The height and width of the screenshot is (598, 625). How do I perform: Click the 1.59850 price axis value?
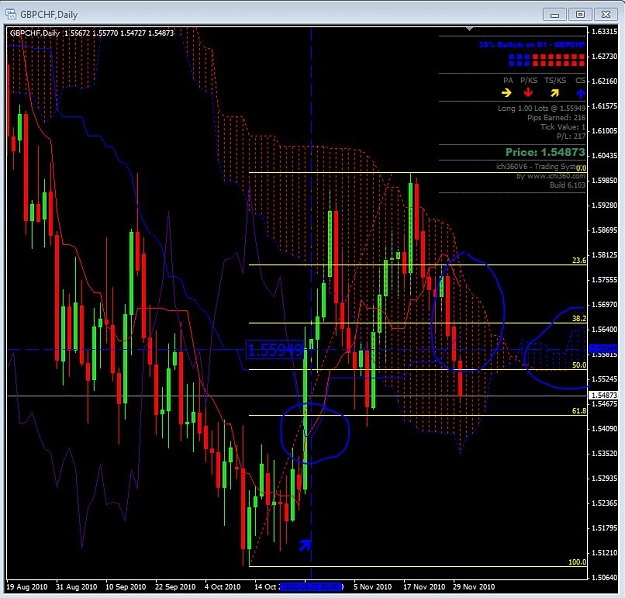(x=604, y=181)
